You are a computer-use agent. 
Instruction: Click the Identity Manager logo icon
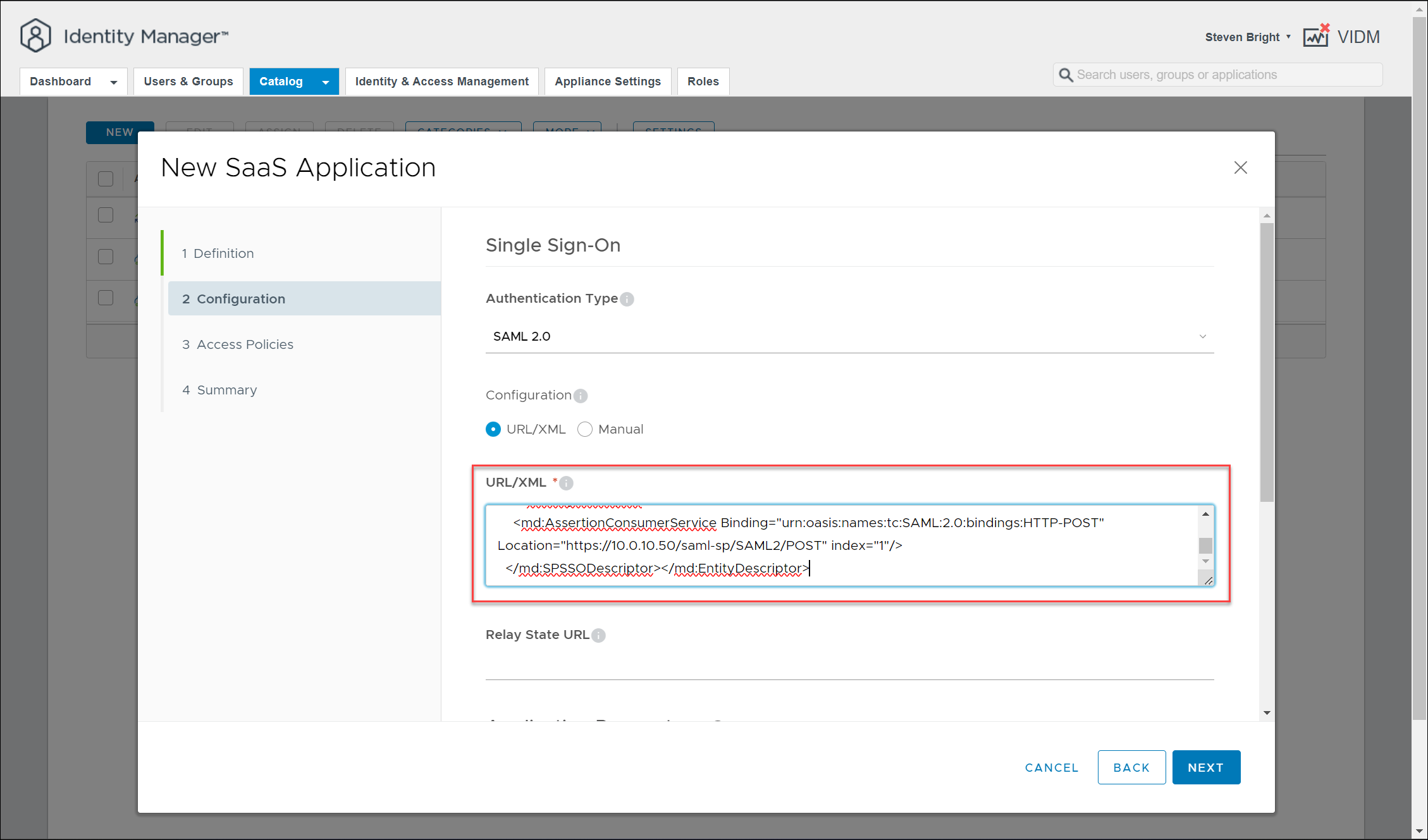click(x=35, y=35)
